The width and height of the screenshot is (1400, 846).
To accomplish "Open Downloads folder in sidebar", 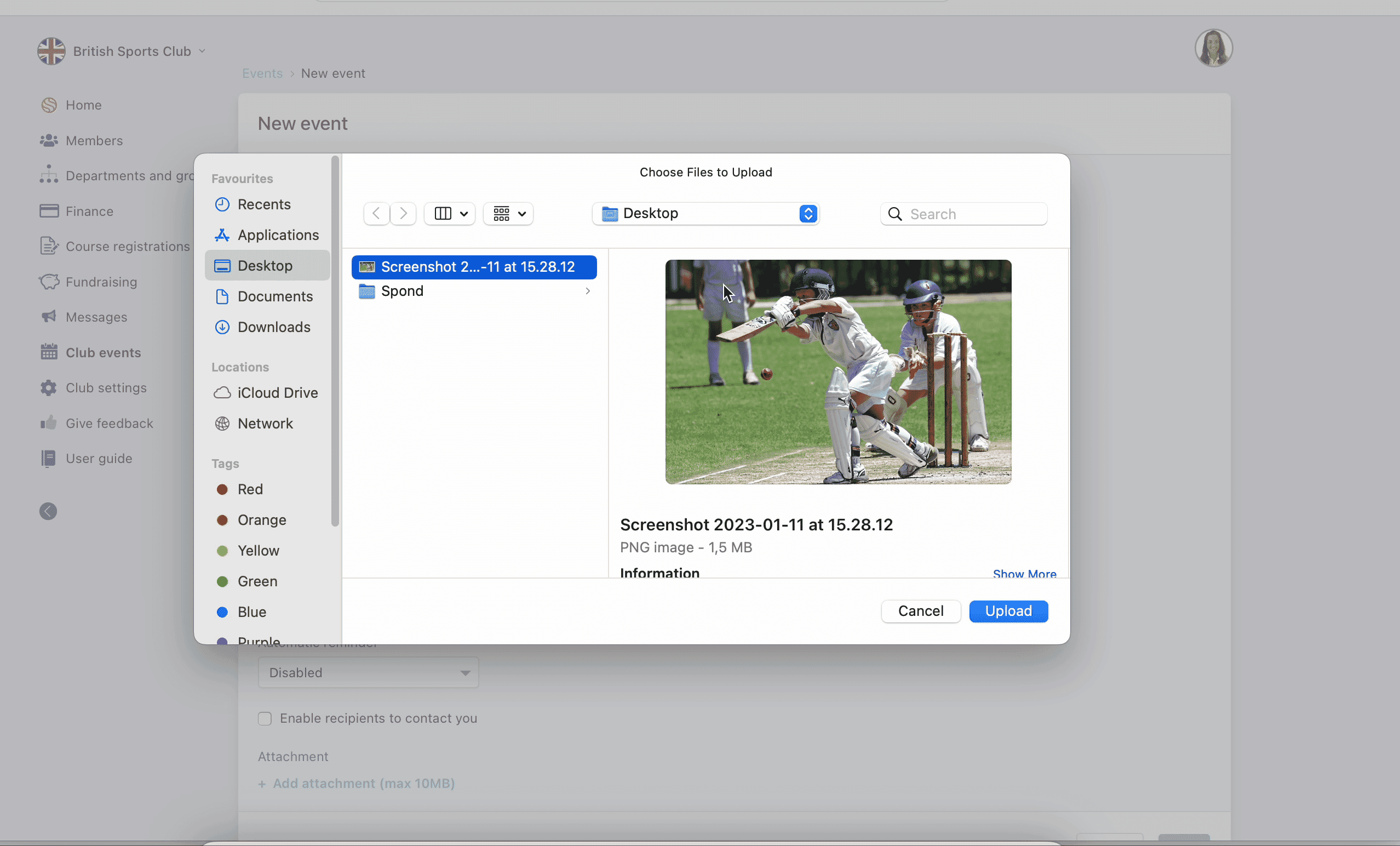I will click(x=274, y=327).
